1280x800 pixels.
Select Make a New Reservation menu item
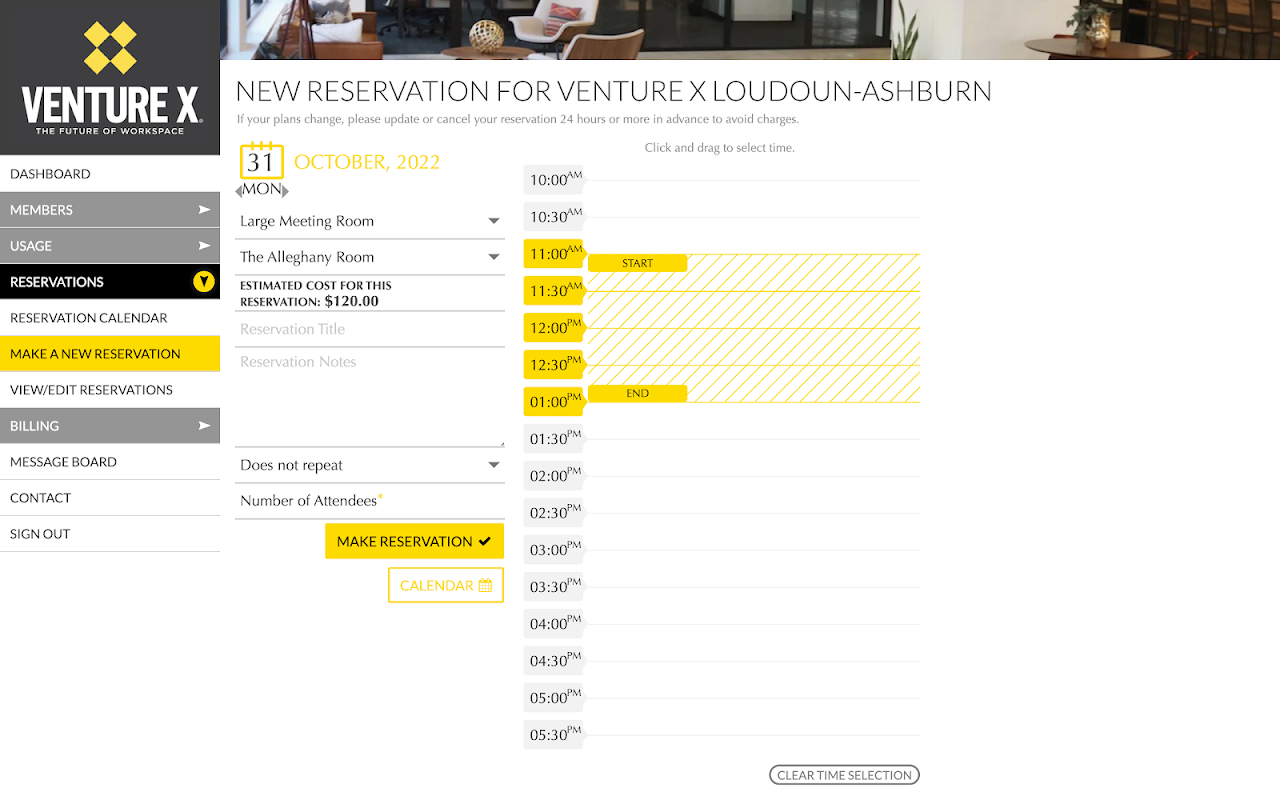110,354
